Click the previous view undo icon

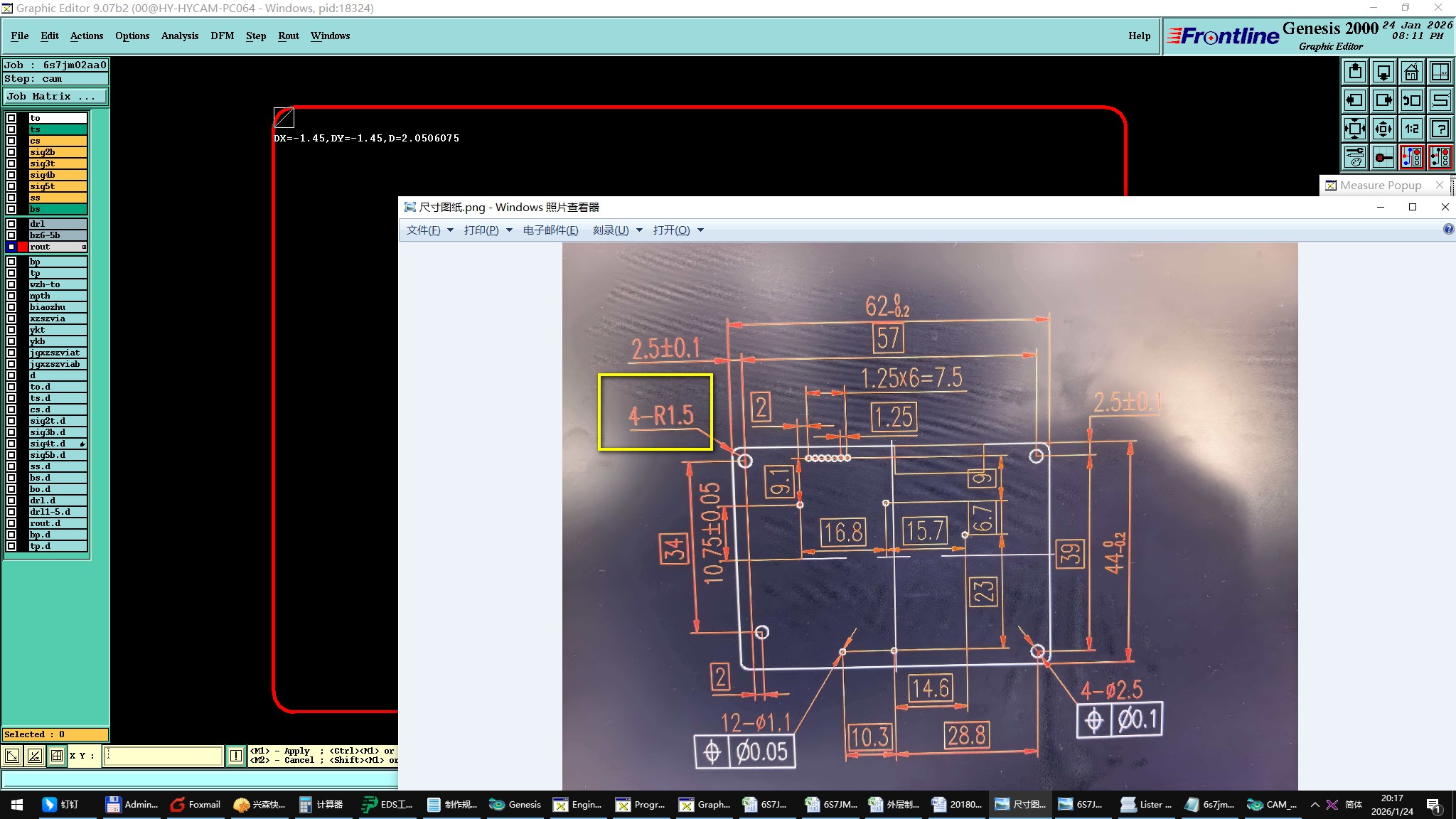1411,100
